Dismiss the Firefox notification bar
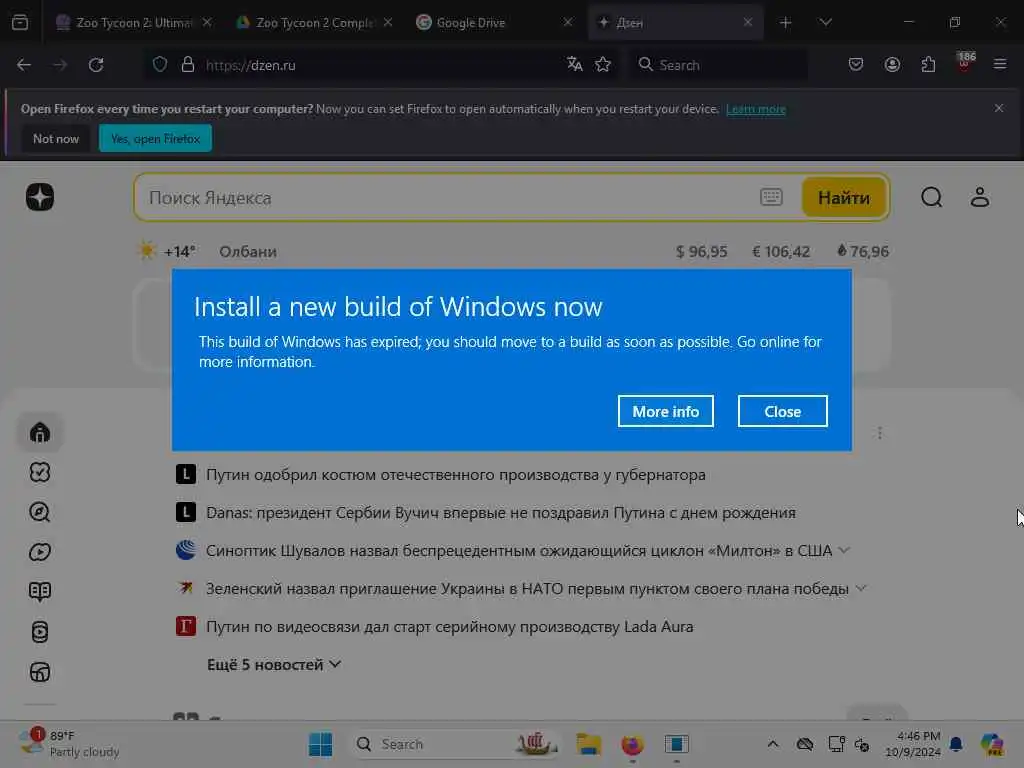1024x768 pixels. coord(999,108)
